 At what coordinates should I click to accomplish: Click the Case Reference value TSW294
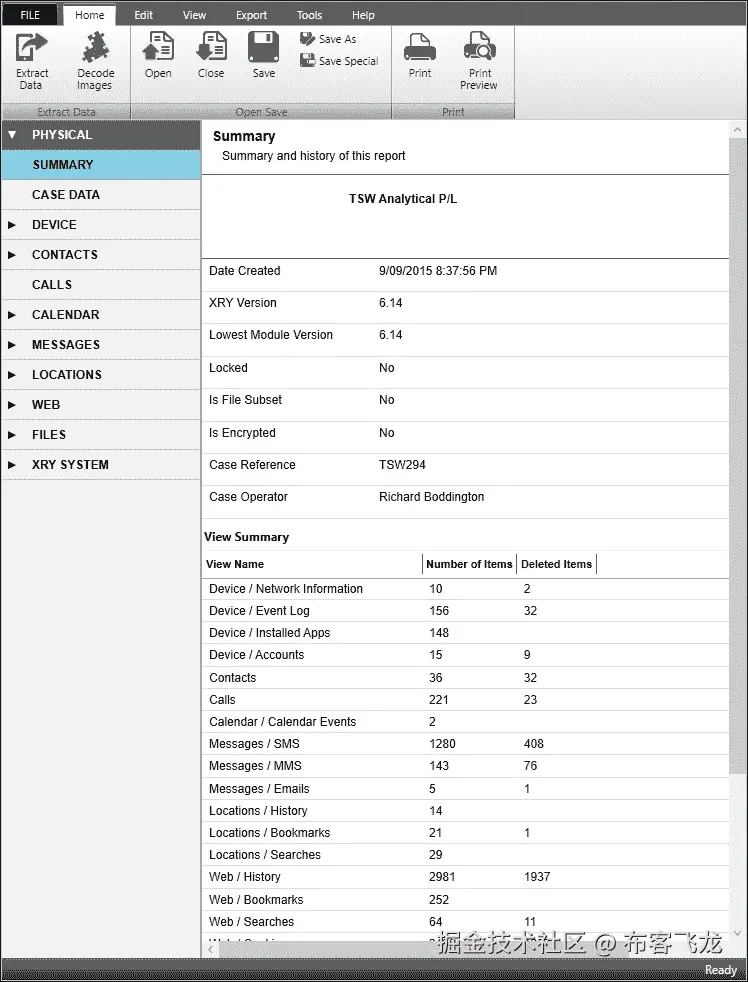click(x=402, y=465)
